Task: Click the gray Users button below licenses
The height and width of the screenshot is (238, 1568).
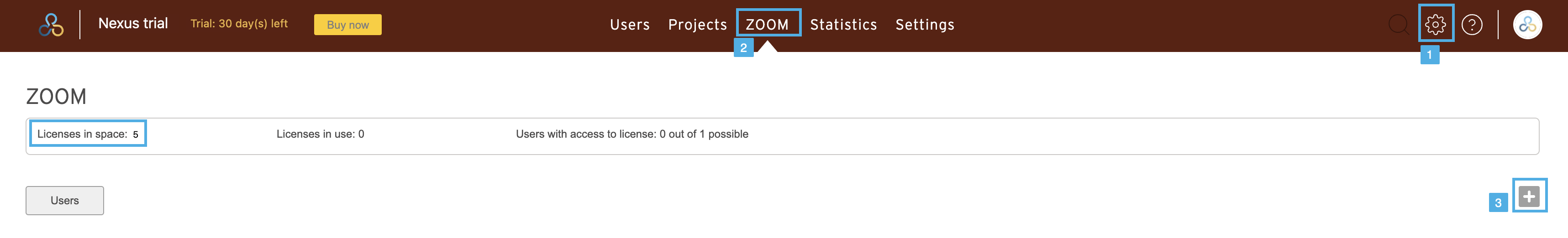Action: pyautogui.click(x=64, y=200)
